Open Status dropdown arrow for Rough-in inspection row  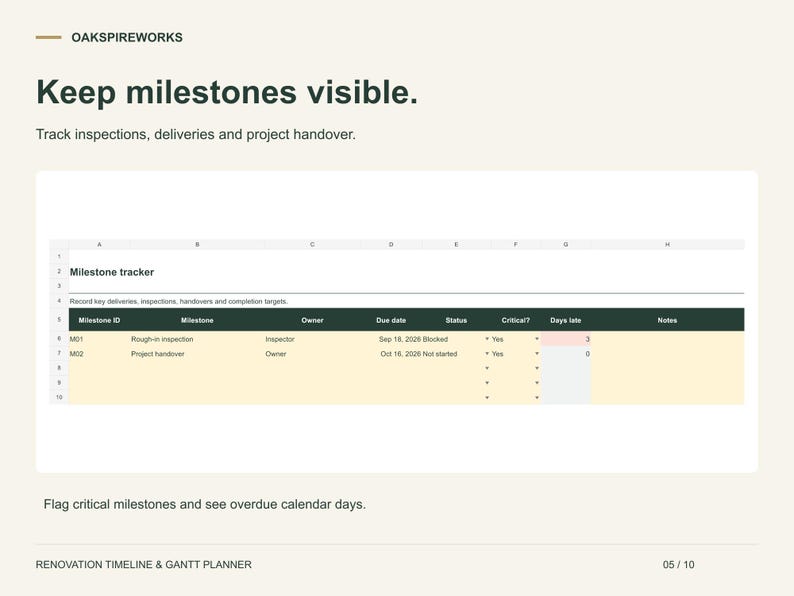coord(487,339)
